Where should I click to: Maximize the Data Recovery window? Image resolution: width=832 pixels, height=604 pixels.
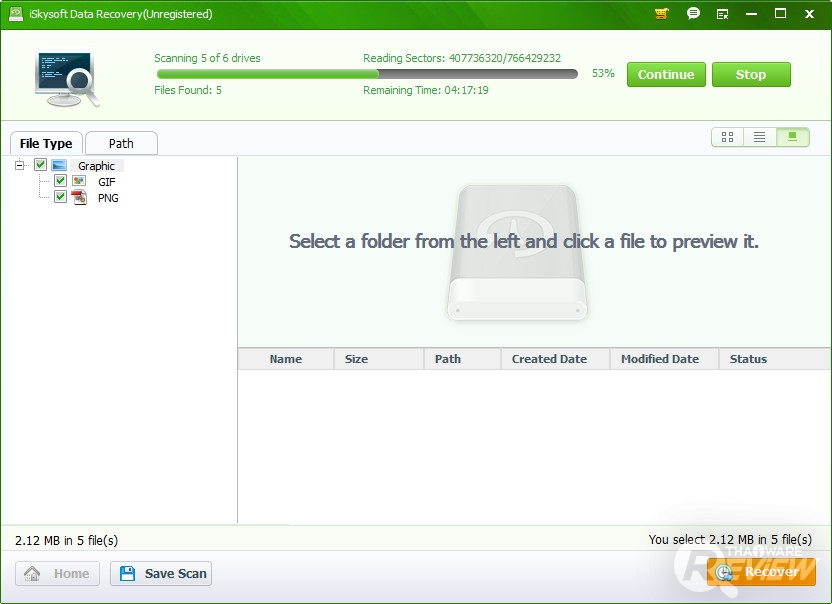pos(780,14)
